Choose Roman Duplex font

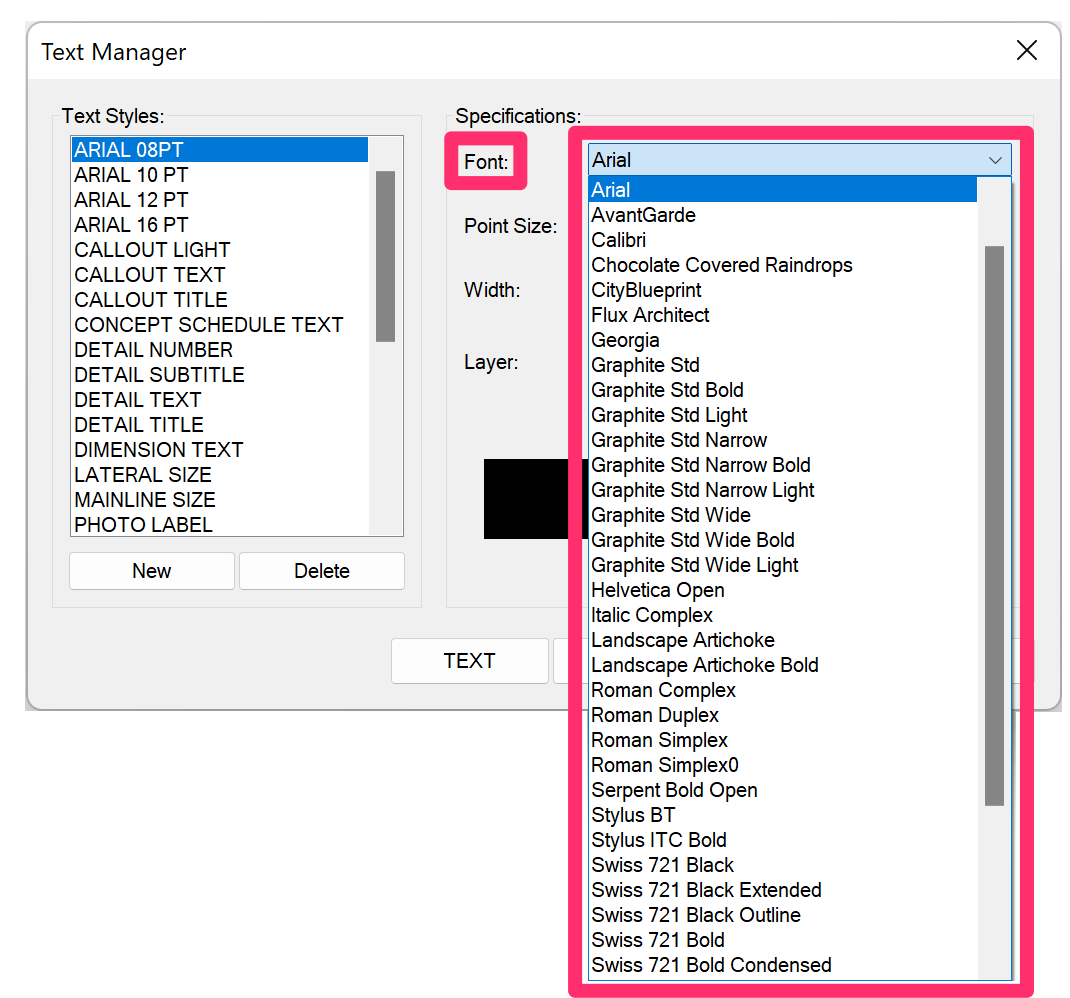coord(783,715)
